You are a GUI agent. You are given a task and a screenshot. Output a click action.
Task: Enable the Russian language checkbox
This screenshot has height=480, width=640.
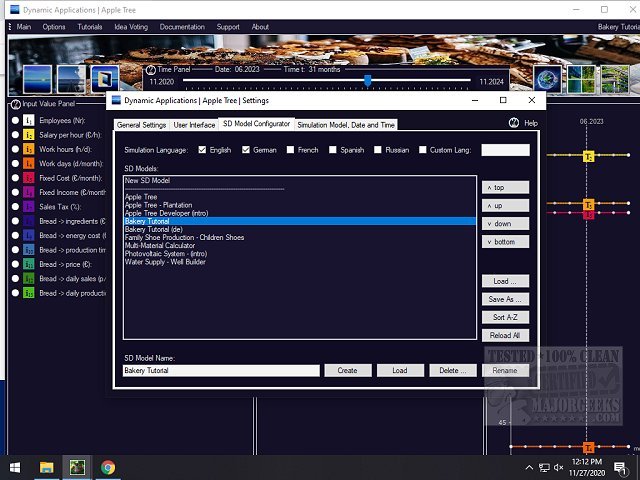click(x=378, y=150)
